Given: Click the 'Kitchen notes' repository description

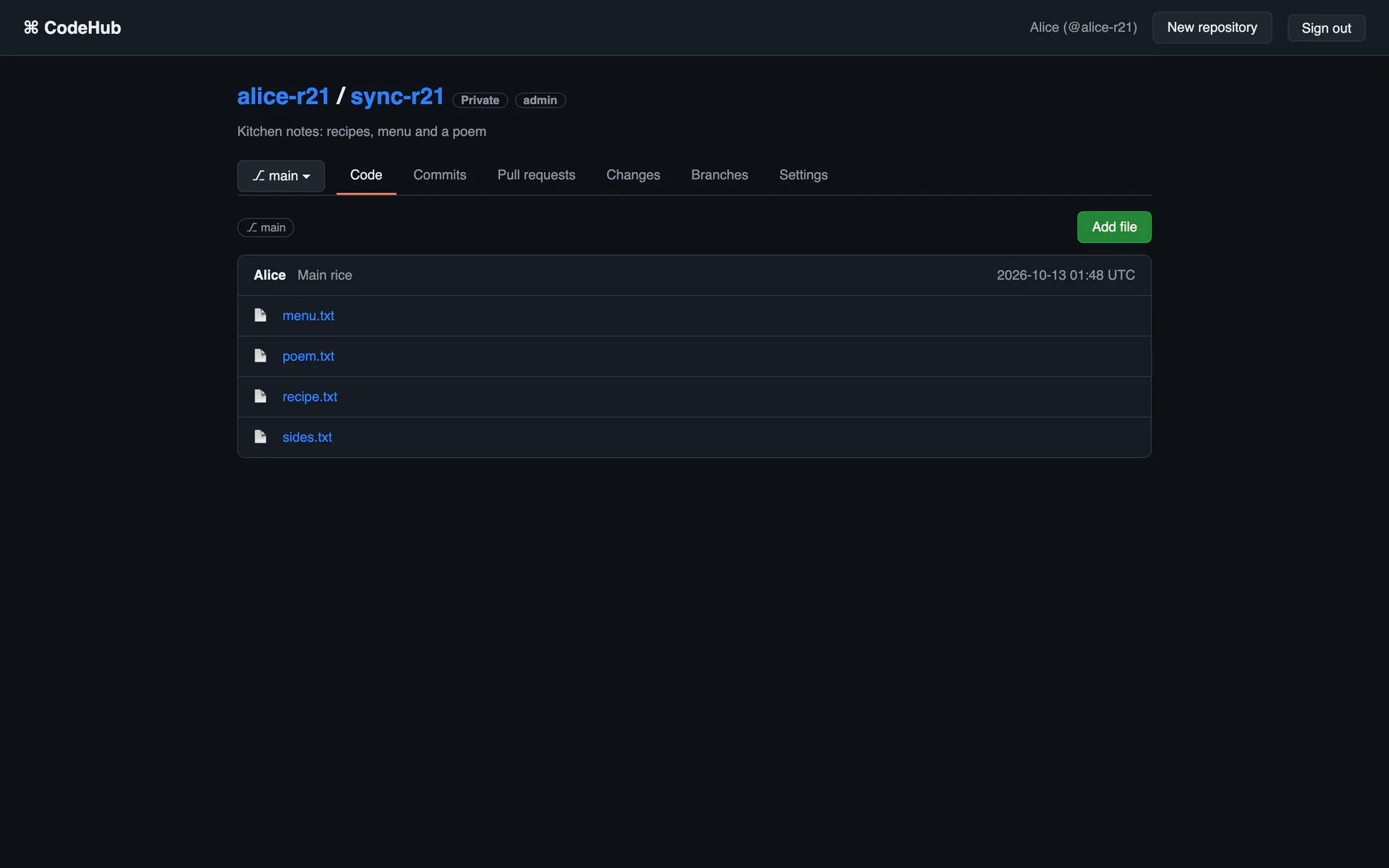Looking at the screenshot, I should [x=362, y=132].
